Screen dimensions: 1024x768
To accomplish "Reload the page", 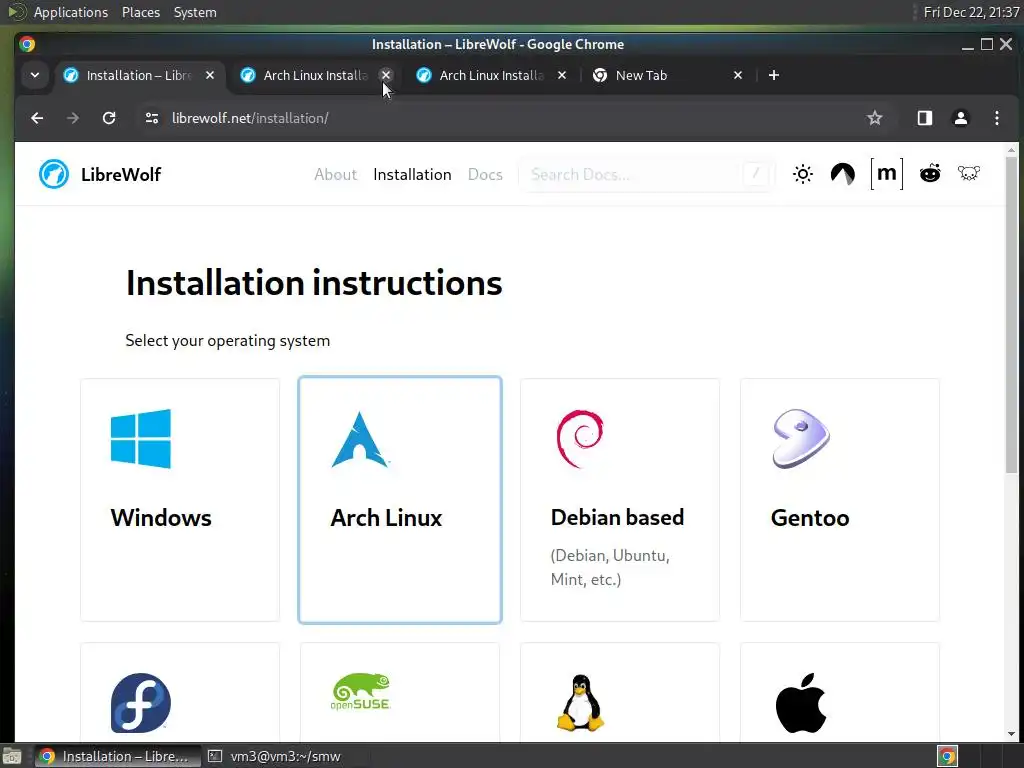I will pyautogui.click(x=109, y=118).
